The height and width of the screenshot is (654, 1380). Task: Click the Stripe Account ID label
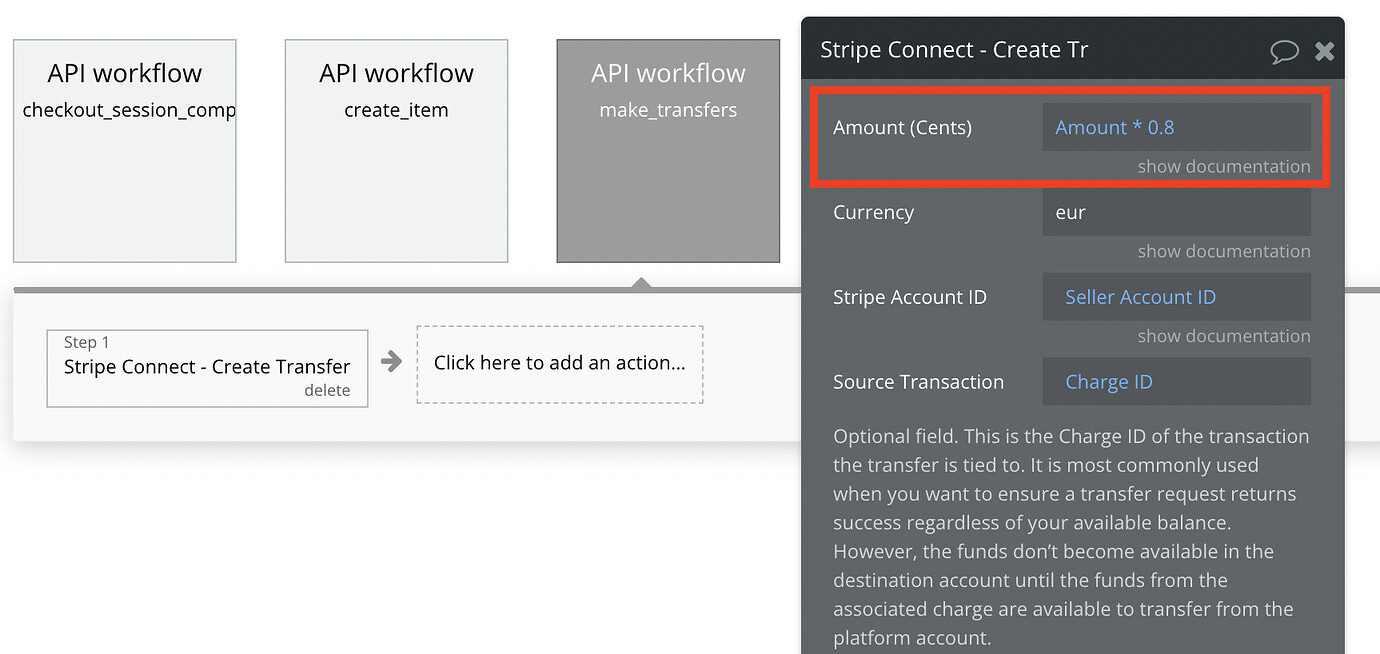coord(910,297)
